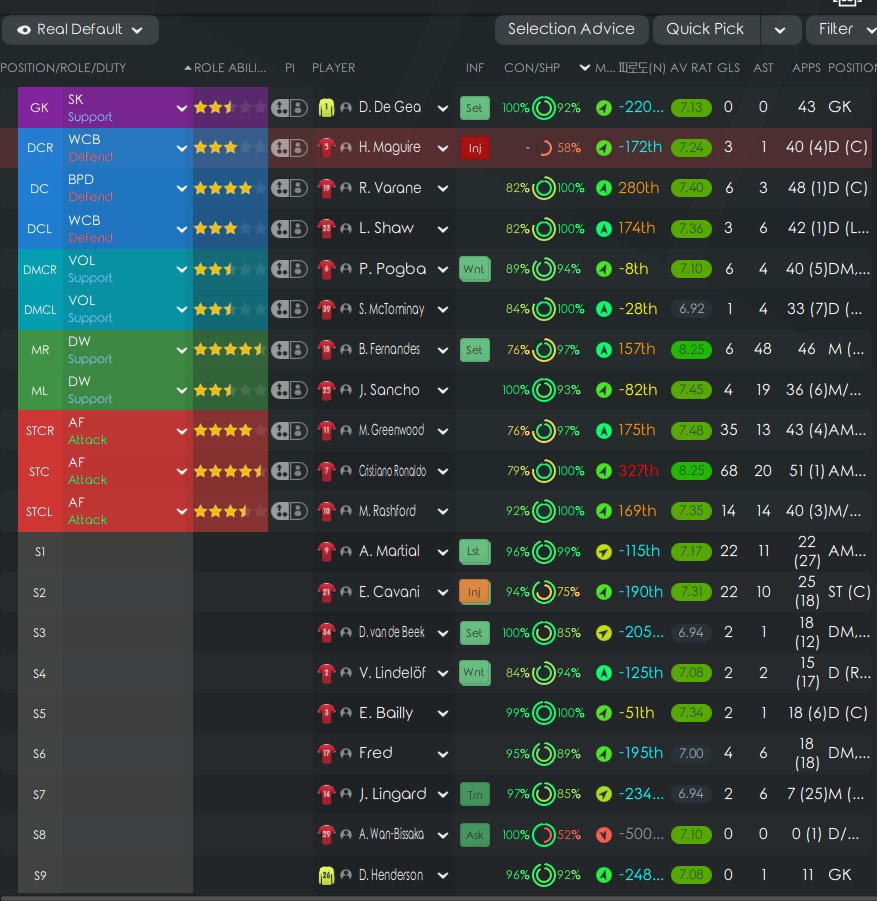Click the teal DMCR position block
The height and width of the screenshot is (901, 877).
click(40, 269)
